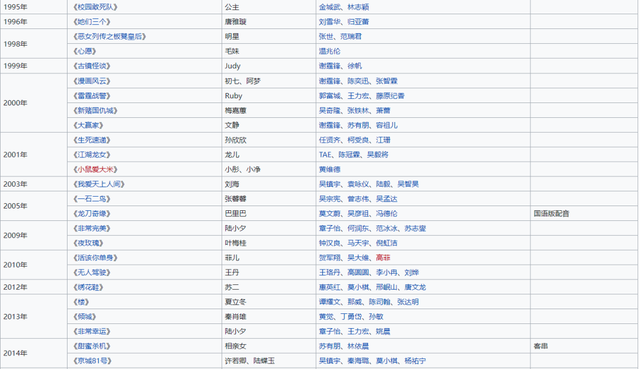The width and height of the screenshot is (640, 369).
Task: Click actor link 金城武
Action: 330,7
